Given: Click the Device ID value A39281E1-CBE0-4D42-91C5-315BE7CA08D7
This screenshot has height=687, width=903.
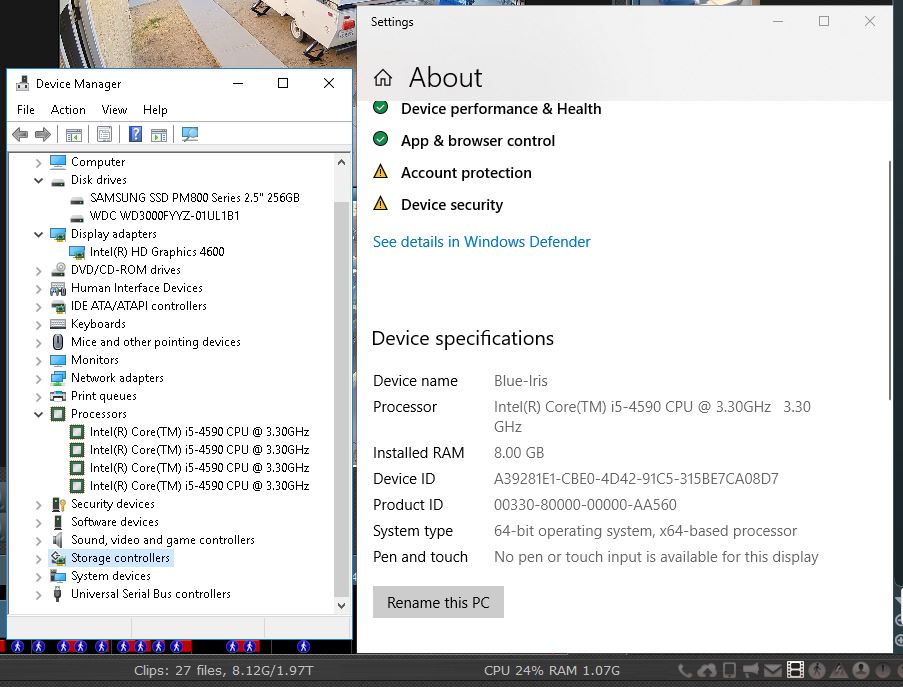Looking at the screenshot, I should coord(636,479).
